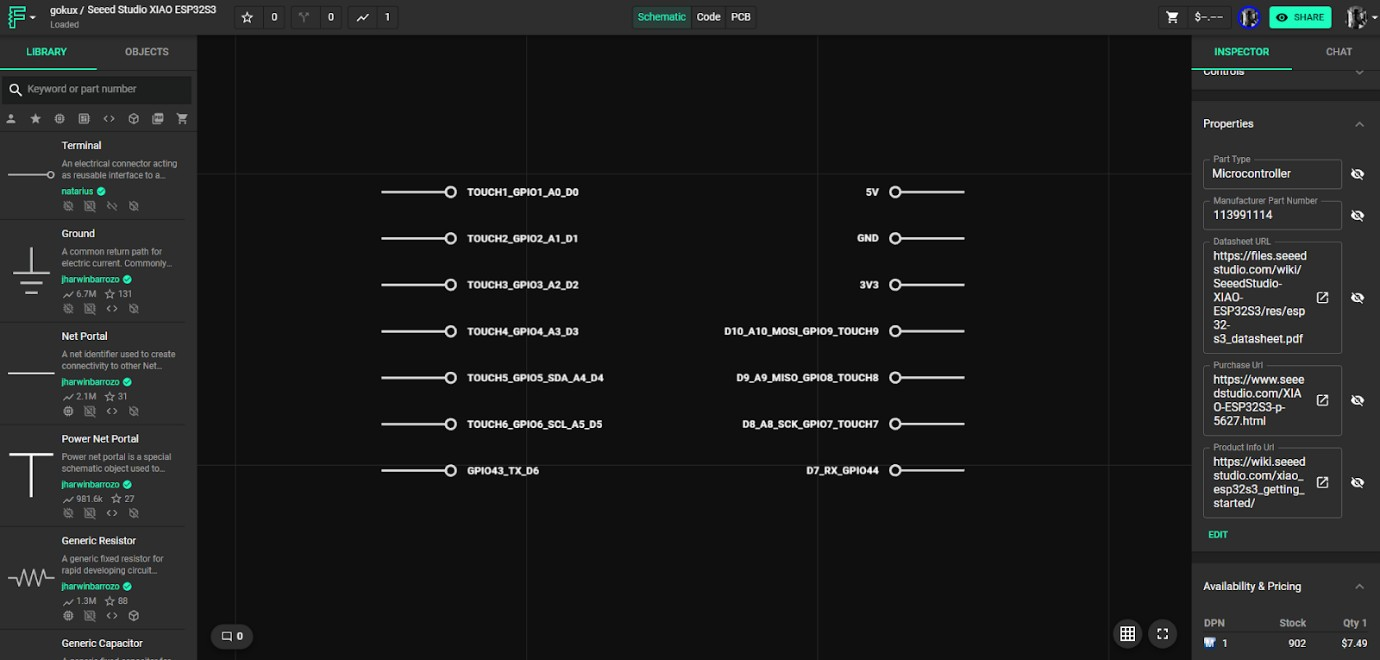This screenshot has width=1380, height=660.
Task: Select the D7_RX_GPIO44 pin label
Action: (843, 471)
